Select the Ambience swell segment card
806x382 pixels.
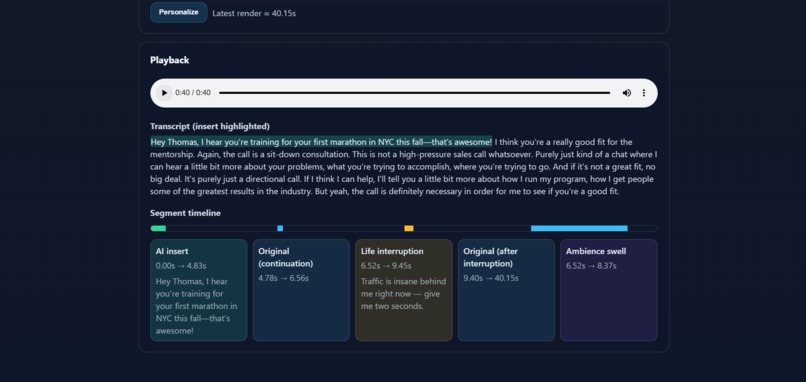click(x=609, y=290)
